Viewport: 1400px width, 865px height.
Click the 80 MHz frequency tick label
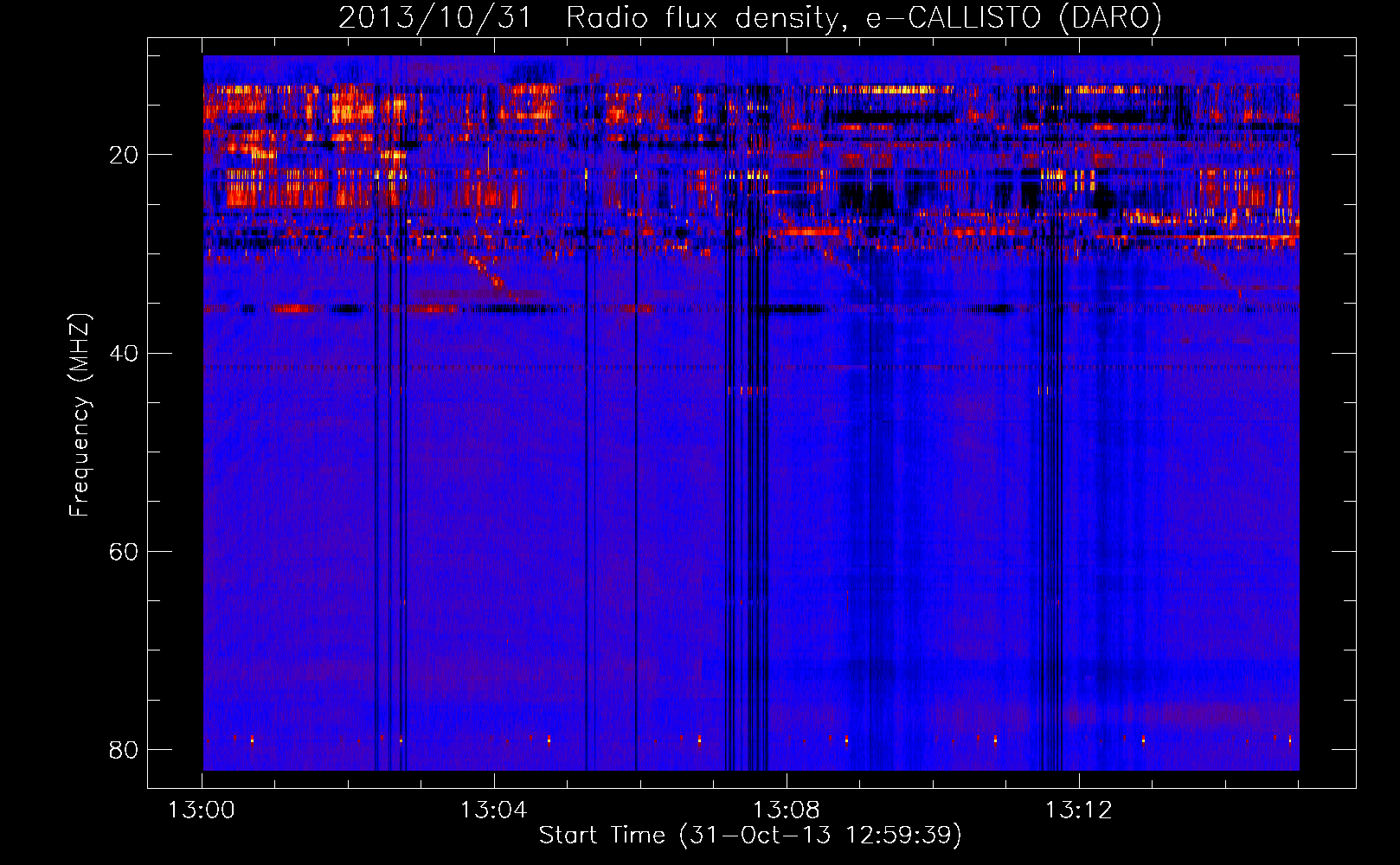(x=124, y=750)
